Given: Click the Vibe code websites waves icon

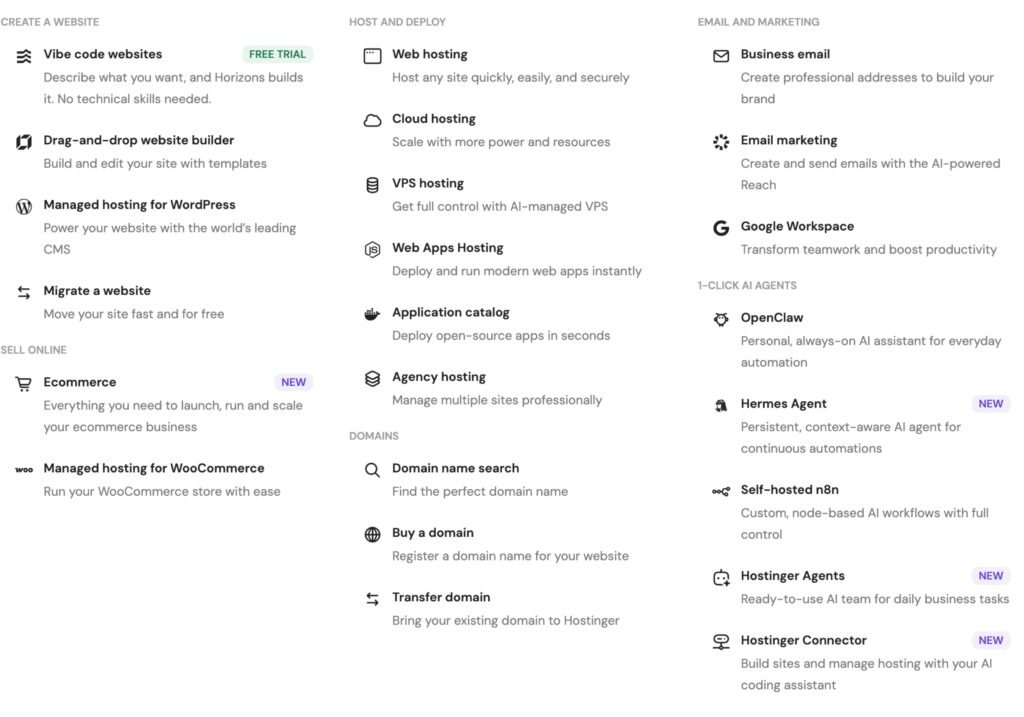Looking at the screenshot, I should [x=24, y=56].
